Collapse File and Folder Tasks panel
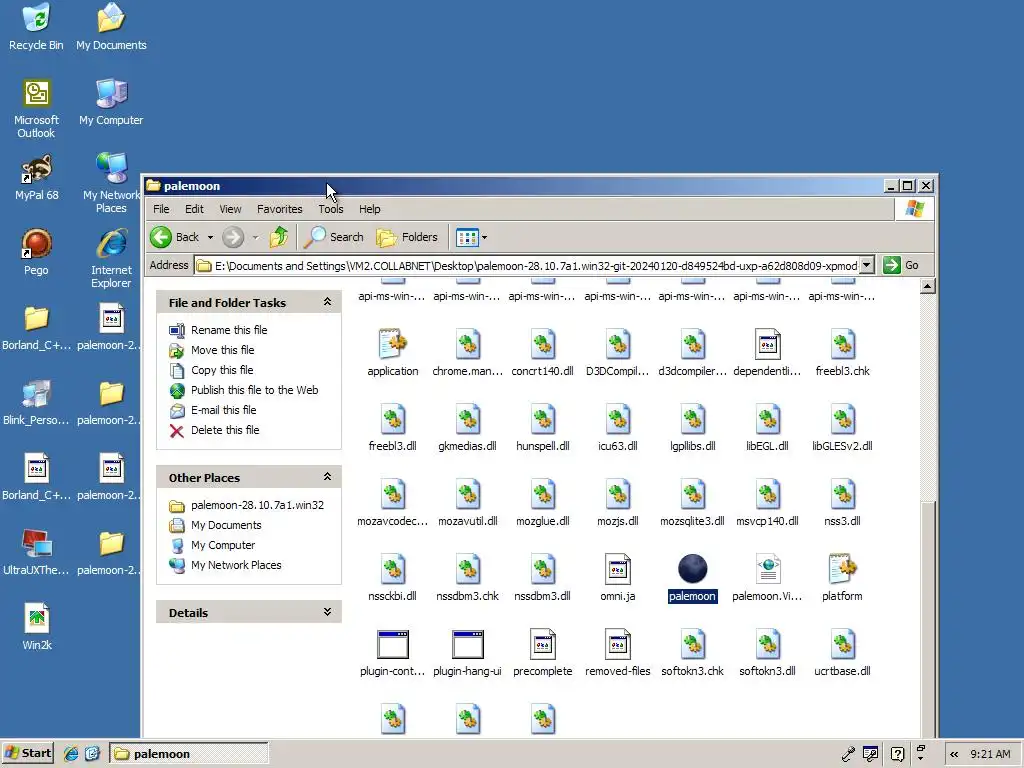The image size is (1024, 768). click(x=327, y=302)
